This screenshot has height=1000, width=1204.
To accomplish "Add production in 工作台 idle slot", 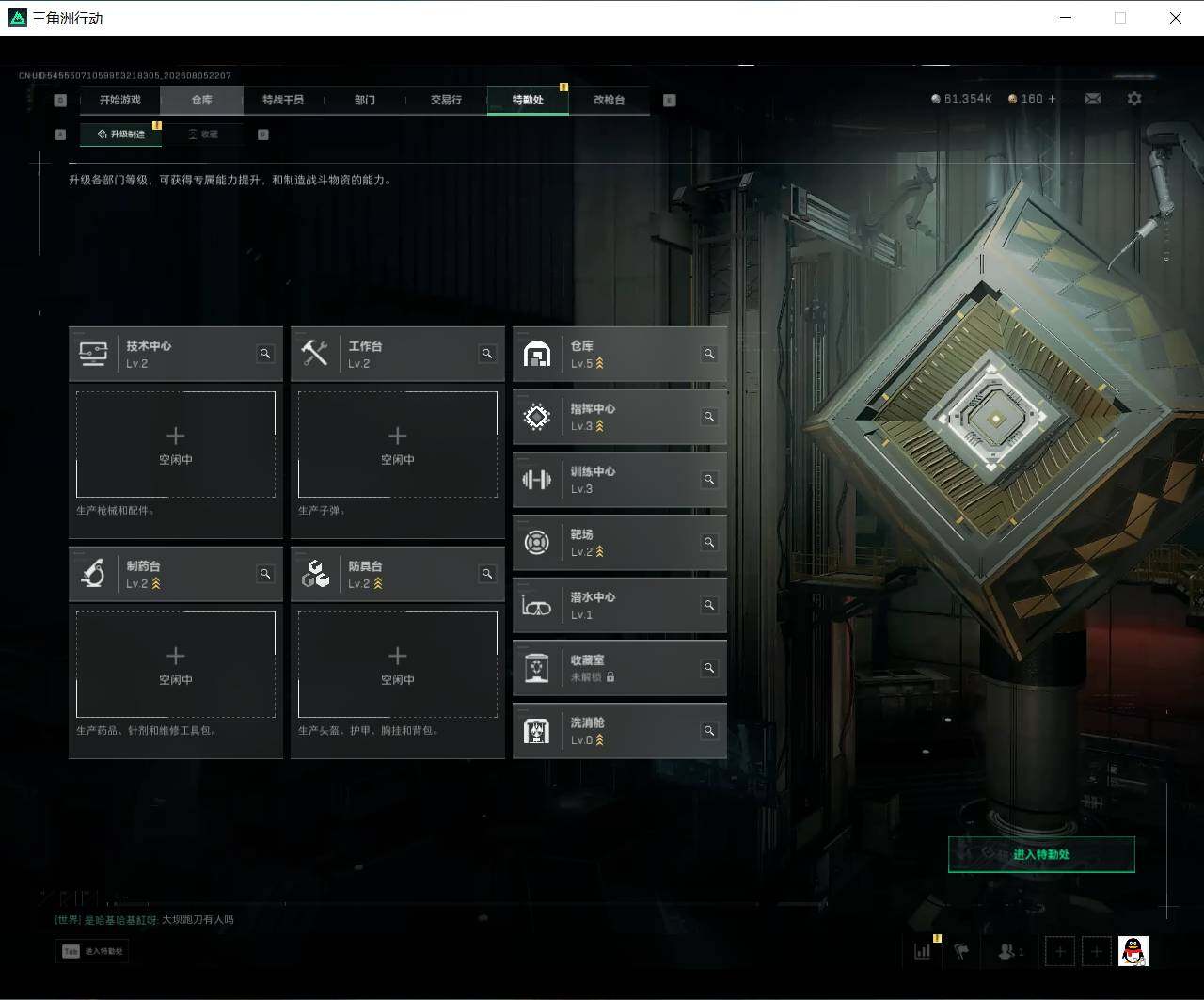I will [x=398, y=444].
